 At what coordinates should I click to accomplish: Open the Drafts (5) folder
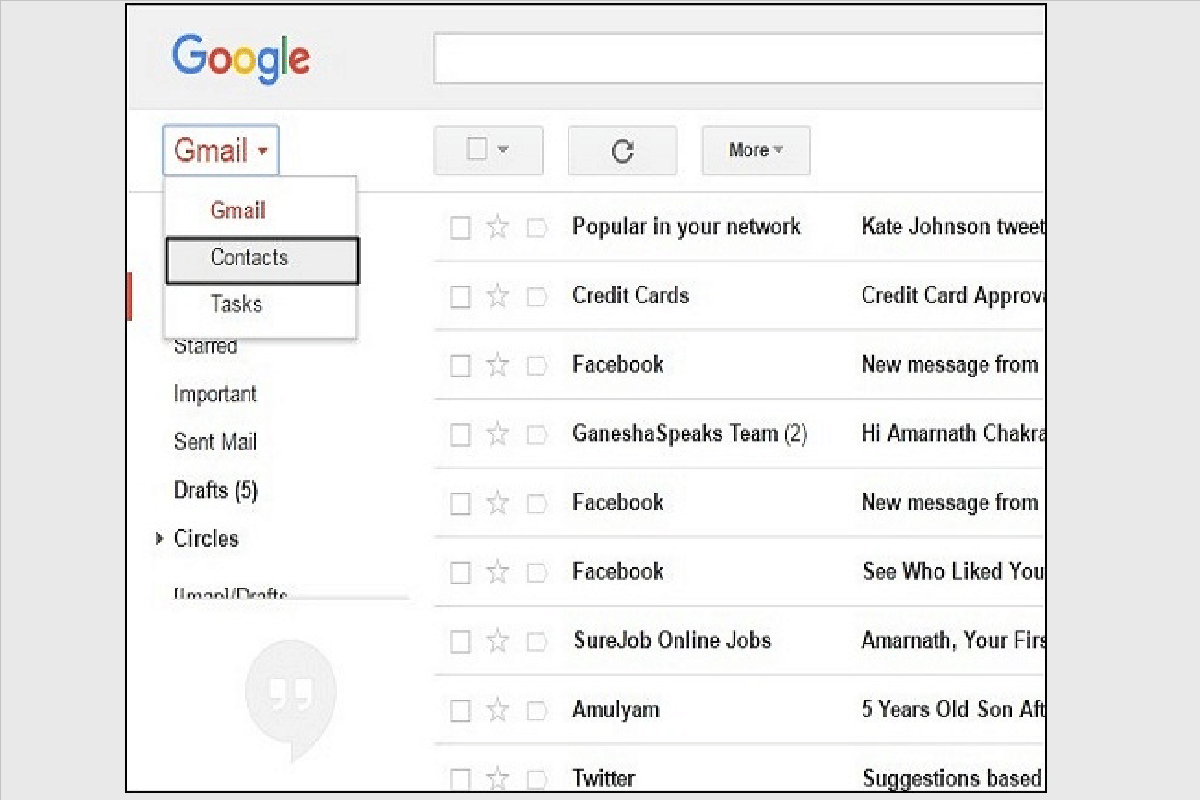click(x=216, y=490)
